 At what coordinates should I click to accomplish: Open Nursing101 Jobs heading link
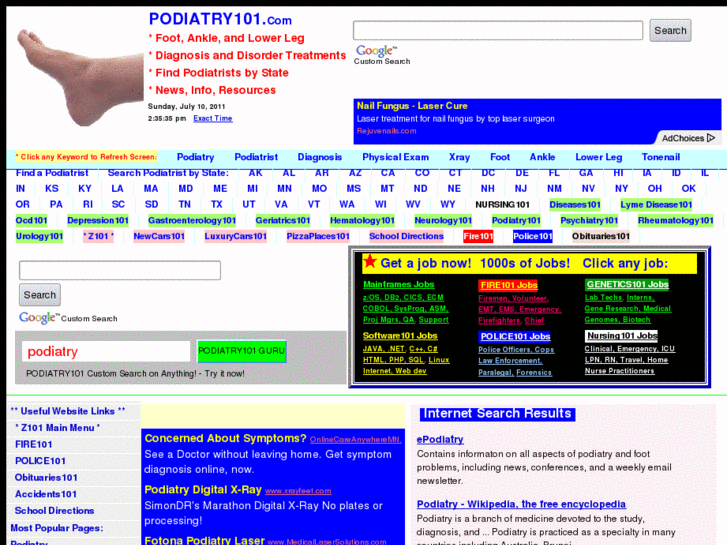tap(622, 335)
